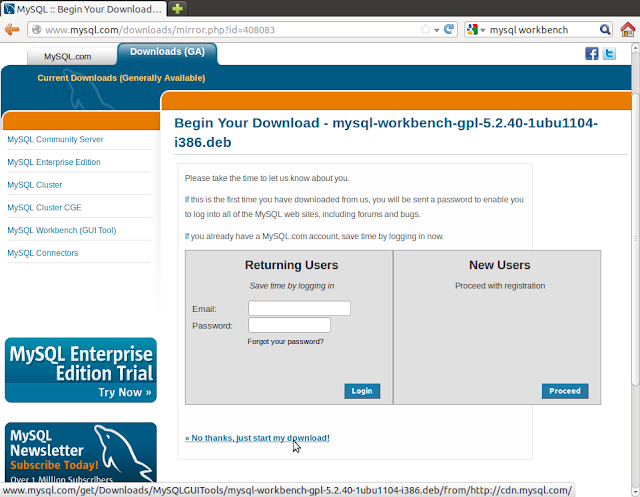The height and width of the screenshot is (497, 640).
Task: Open the MySQL Connectors link
Action: click(x=42, y=253)
